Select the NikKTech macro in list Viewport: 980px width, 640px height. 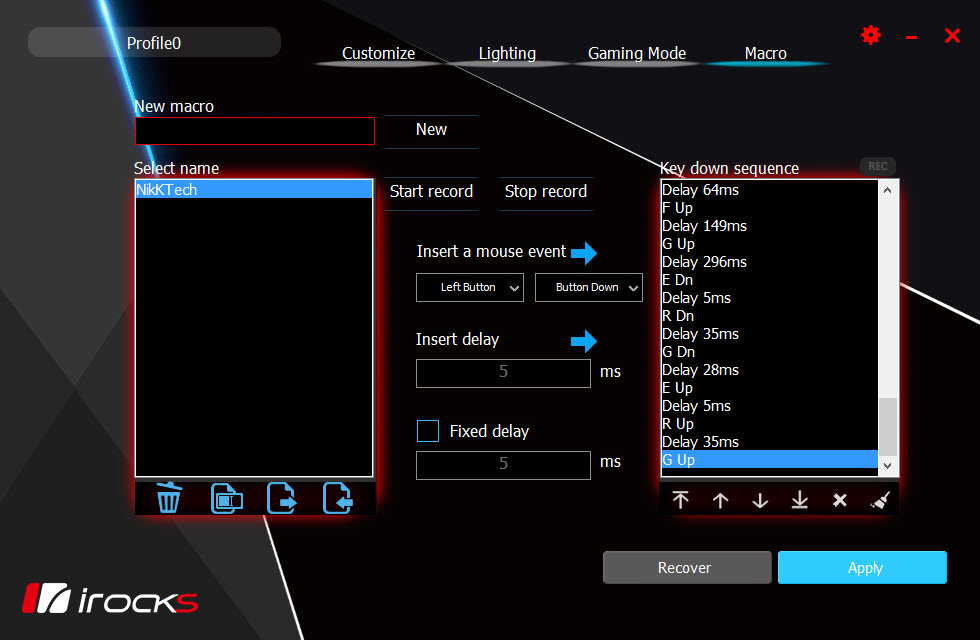point(254,189)
